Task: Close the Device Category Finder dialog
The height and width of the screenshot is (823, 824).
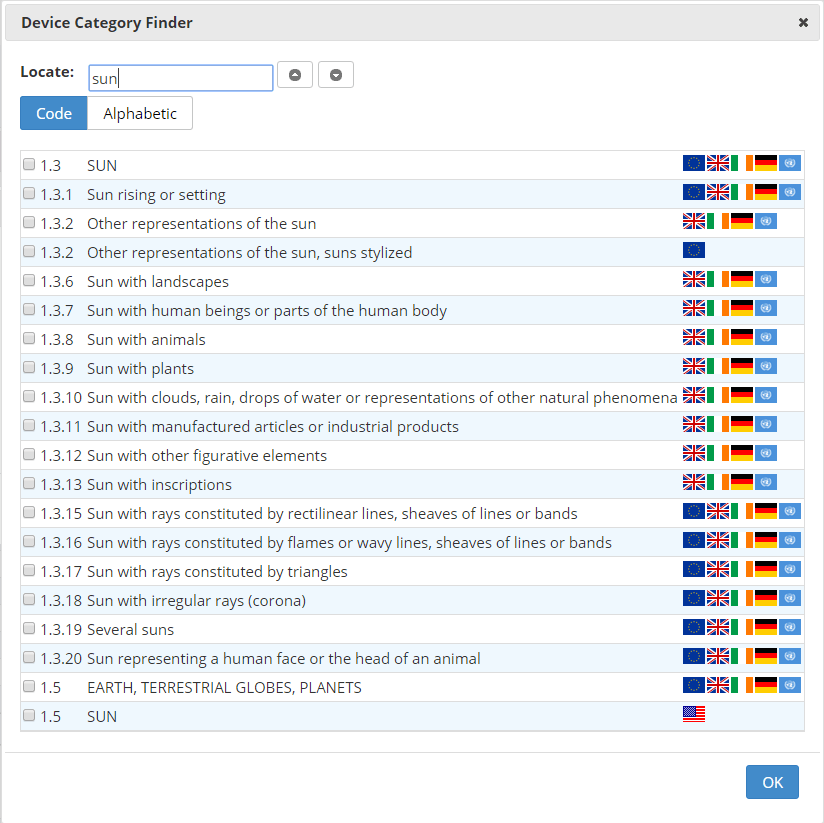Action: click(x=803, y=22)
